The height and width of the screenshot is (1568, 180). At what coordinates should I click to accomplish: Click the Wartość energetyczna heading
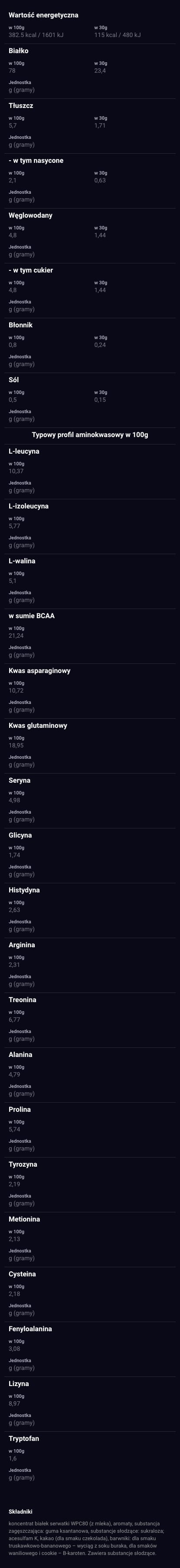pyautogui.click(x=43, y=15)
